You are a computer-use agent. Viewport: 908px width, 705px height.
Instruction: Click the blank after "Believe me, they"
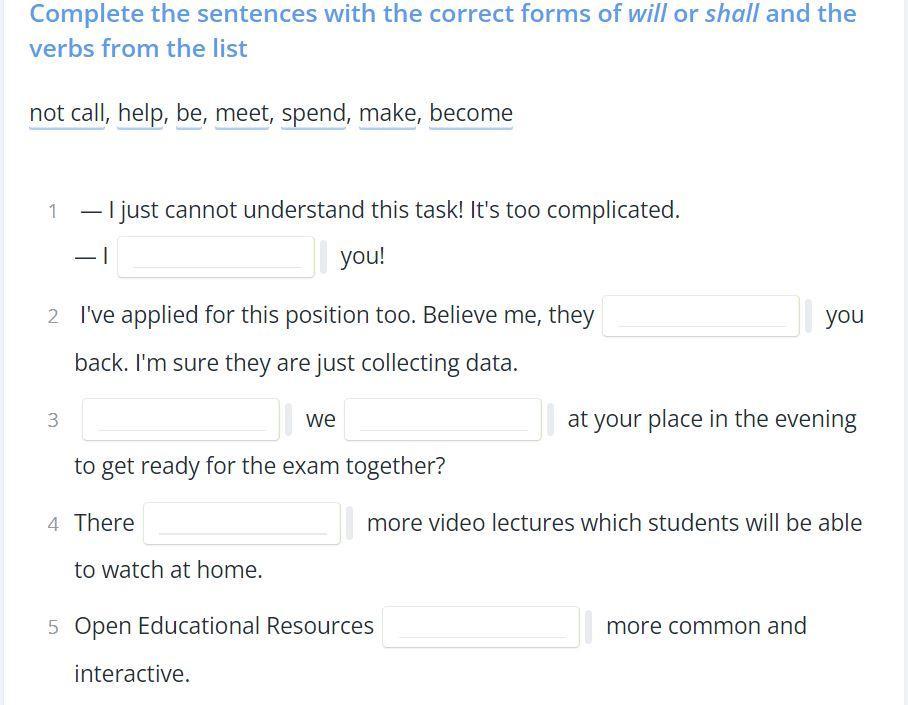point(700,316)
